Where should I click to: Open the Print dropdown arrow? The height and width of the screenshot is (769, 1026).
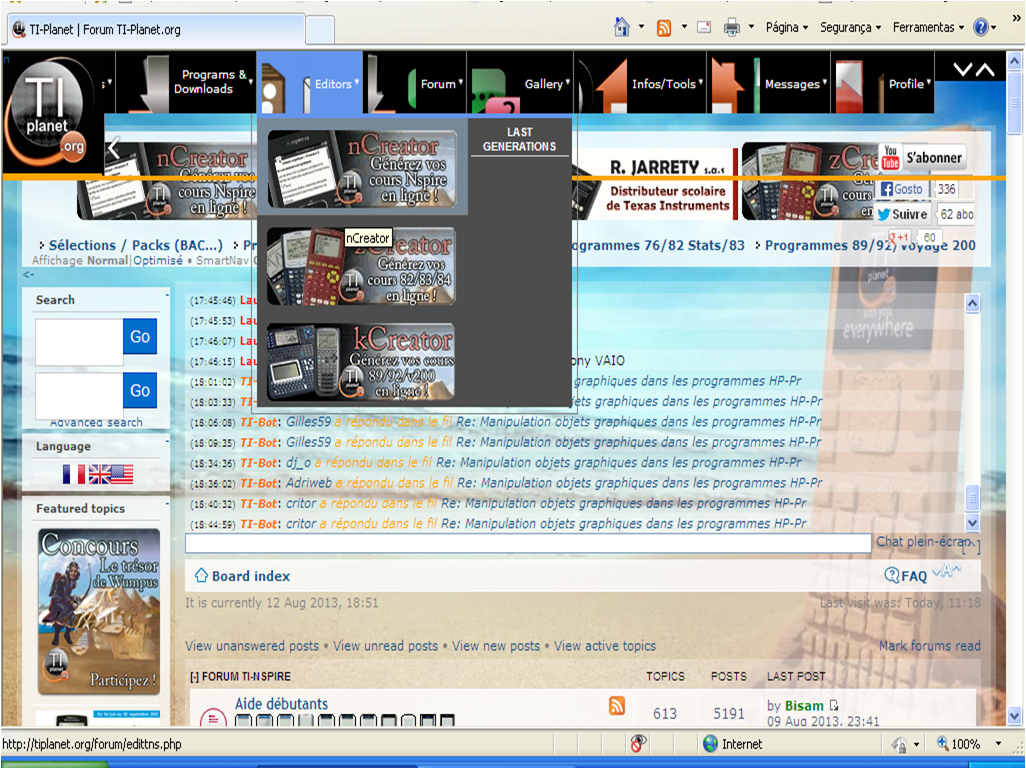(751, 27)
